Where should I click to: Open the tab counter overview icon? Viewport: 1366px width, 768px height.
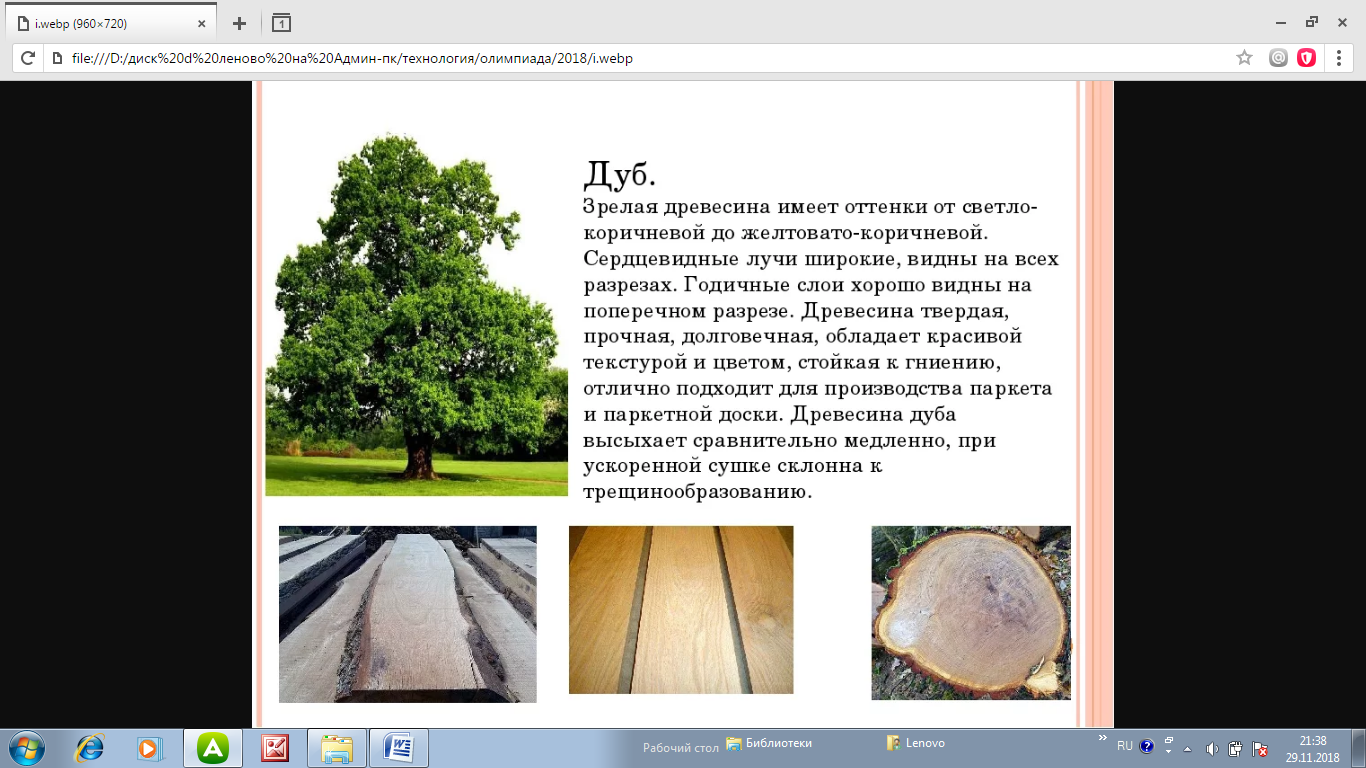[281, 23]
